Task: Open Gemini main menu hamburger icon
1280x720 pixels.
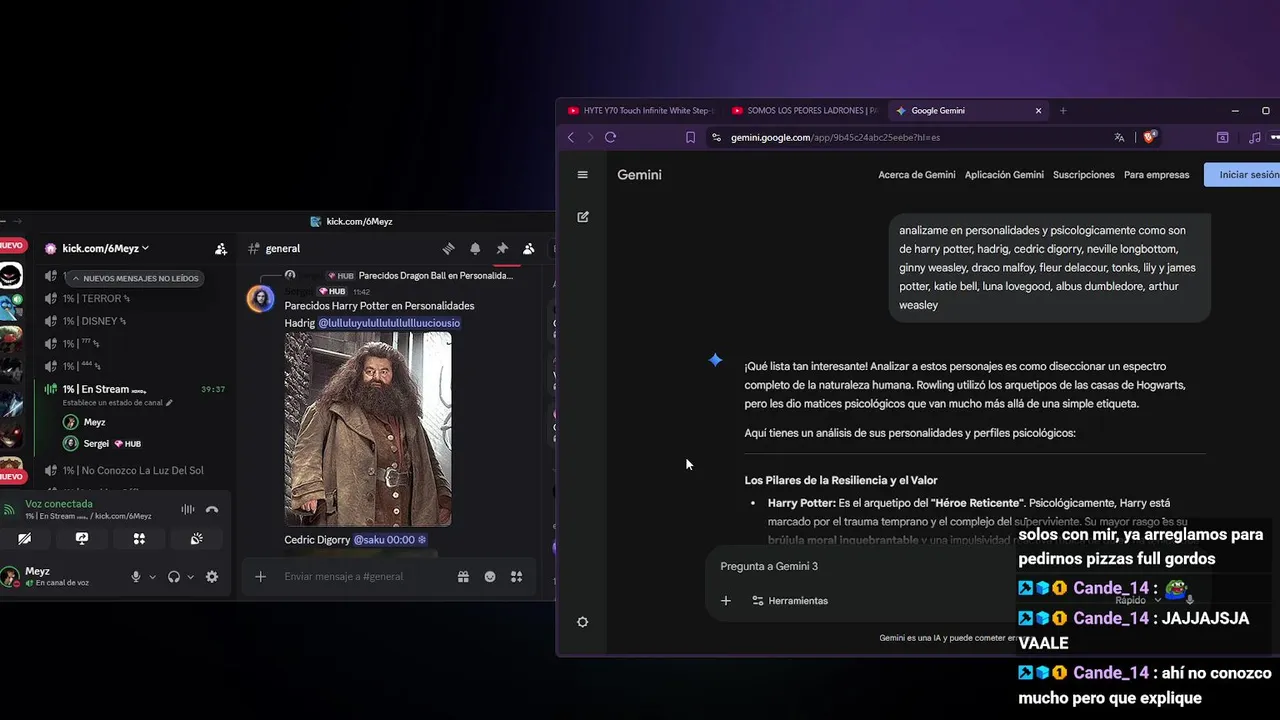Action: 583,175
